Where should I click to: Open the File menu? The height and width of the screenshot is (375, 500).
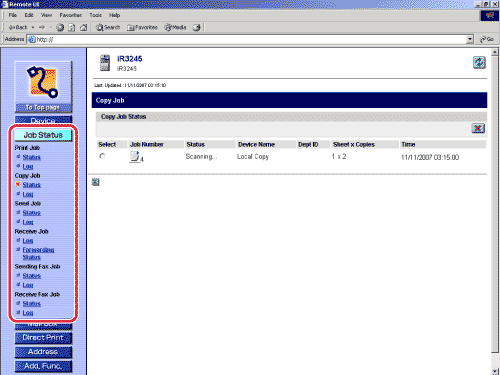click(13, 15)
